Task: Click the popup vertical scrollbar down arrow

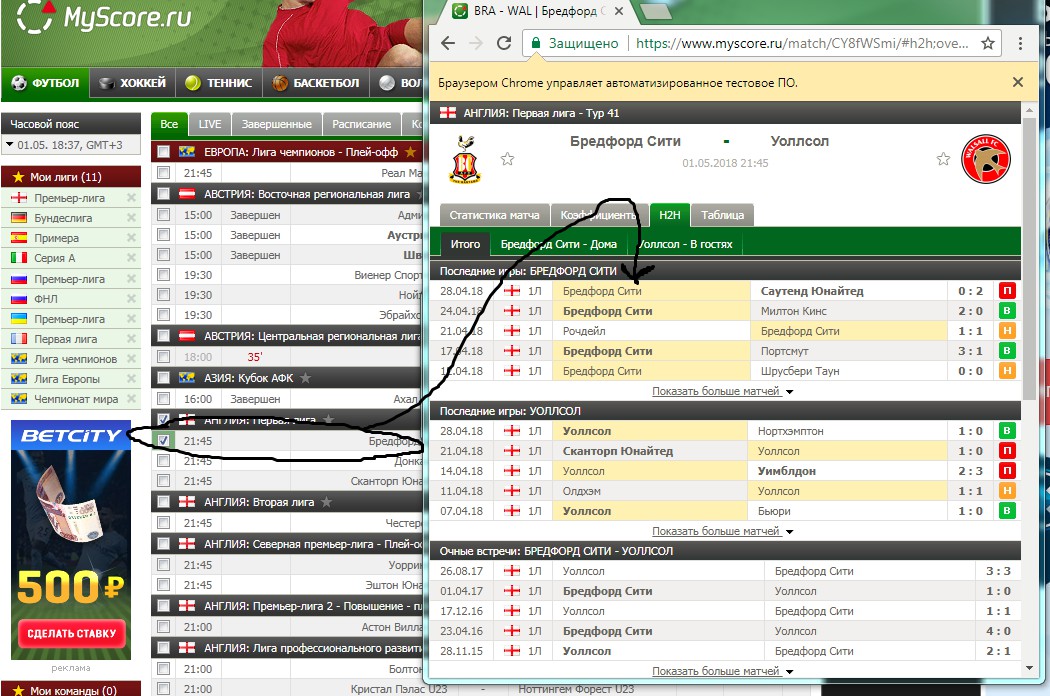Action: 1029,669
